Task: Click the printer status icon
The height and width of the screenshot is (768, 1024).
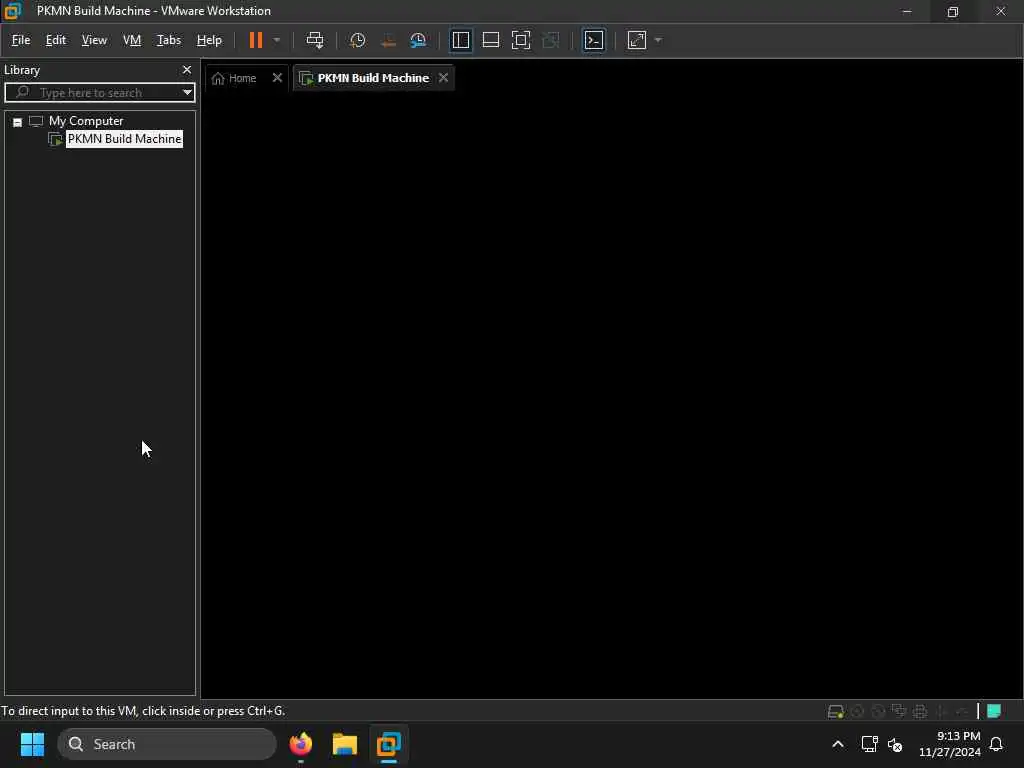Action: (x=920, y=711)
